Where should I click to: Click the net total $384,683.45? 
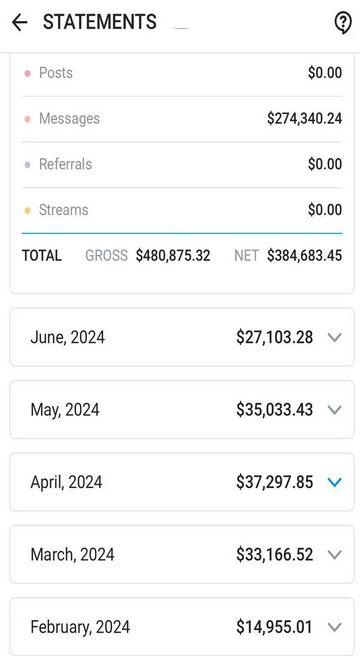point(305,256)
